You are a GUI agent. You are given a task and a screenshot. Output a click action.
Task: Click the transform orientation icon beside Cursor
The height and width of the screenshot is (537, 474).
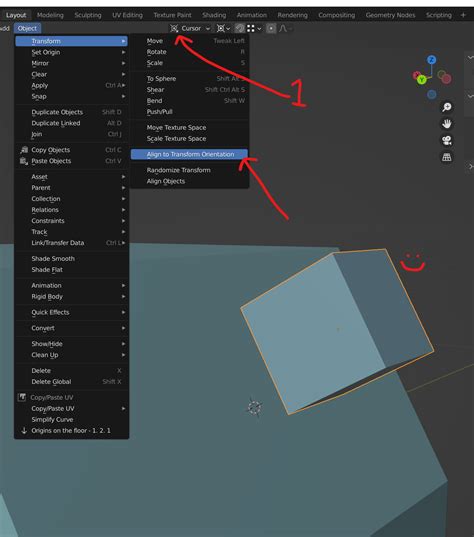point(174,28)
